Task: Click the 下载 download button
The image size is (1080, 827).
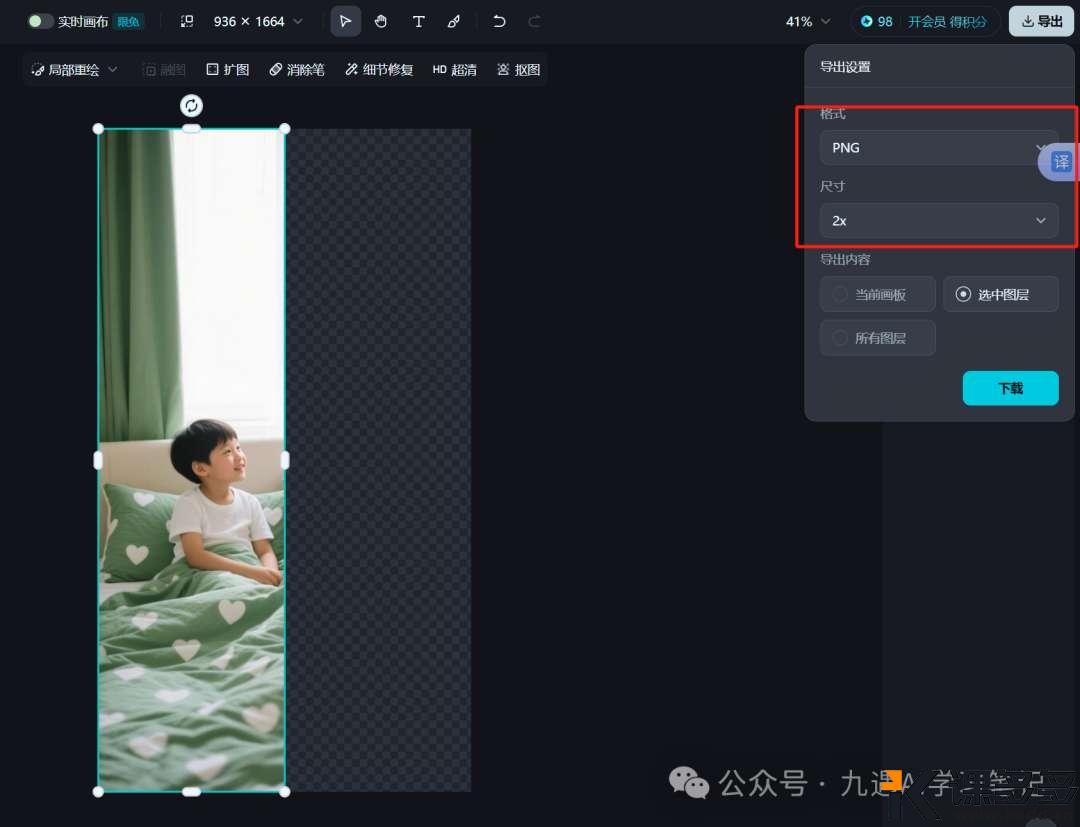Action: click(x=1010, y=388)
